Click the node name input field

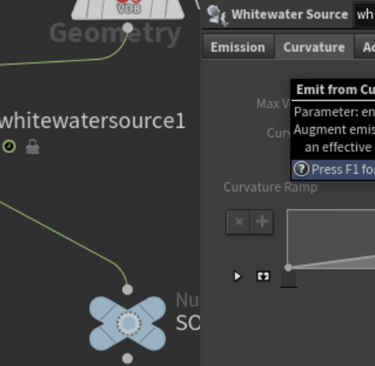(364, 15)
